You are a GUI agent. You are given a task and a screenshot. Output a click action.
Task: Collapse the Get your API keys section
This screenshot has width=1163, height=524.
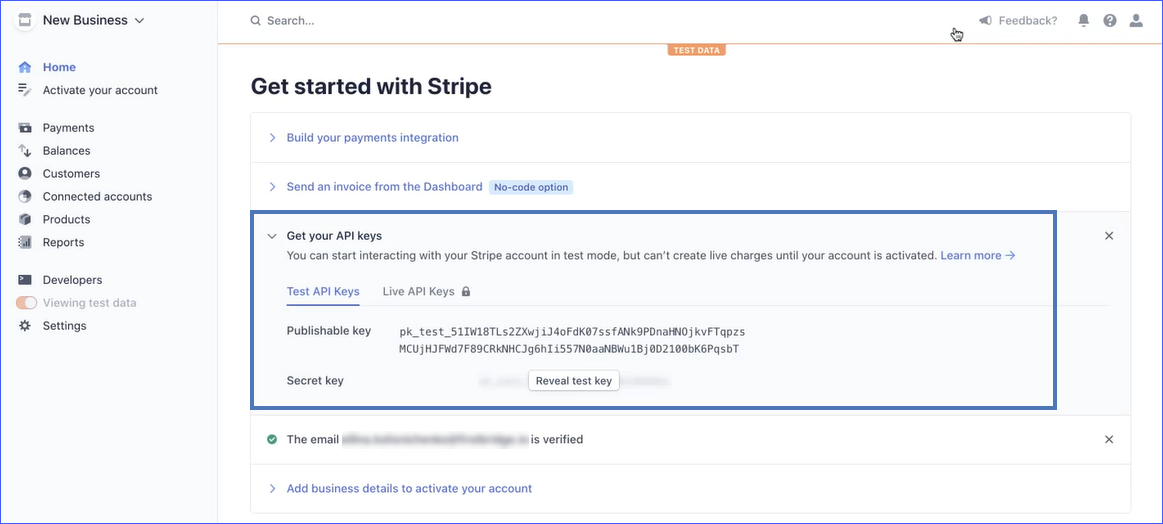click(x=272, y=236)
